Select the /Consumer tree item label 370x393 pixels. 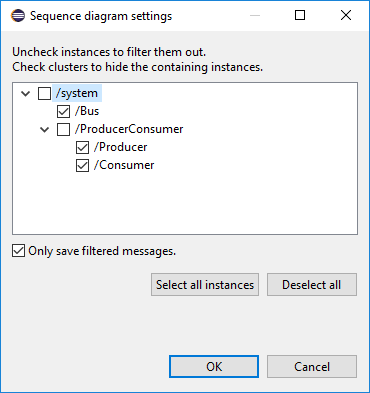124,165
